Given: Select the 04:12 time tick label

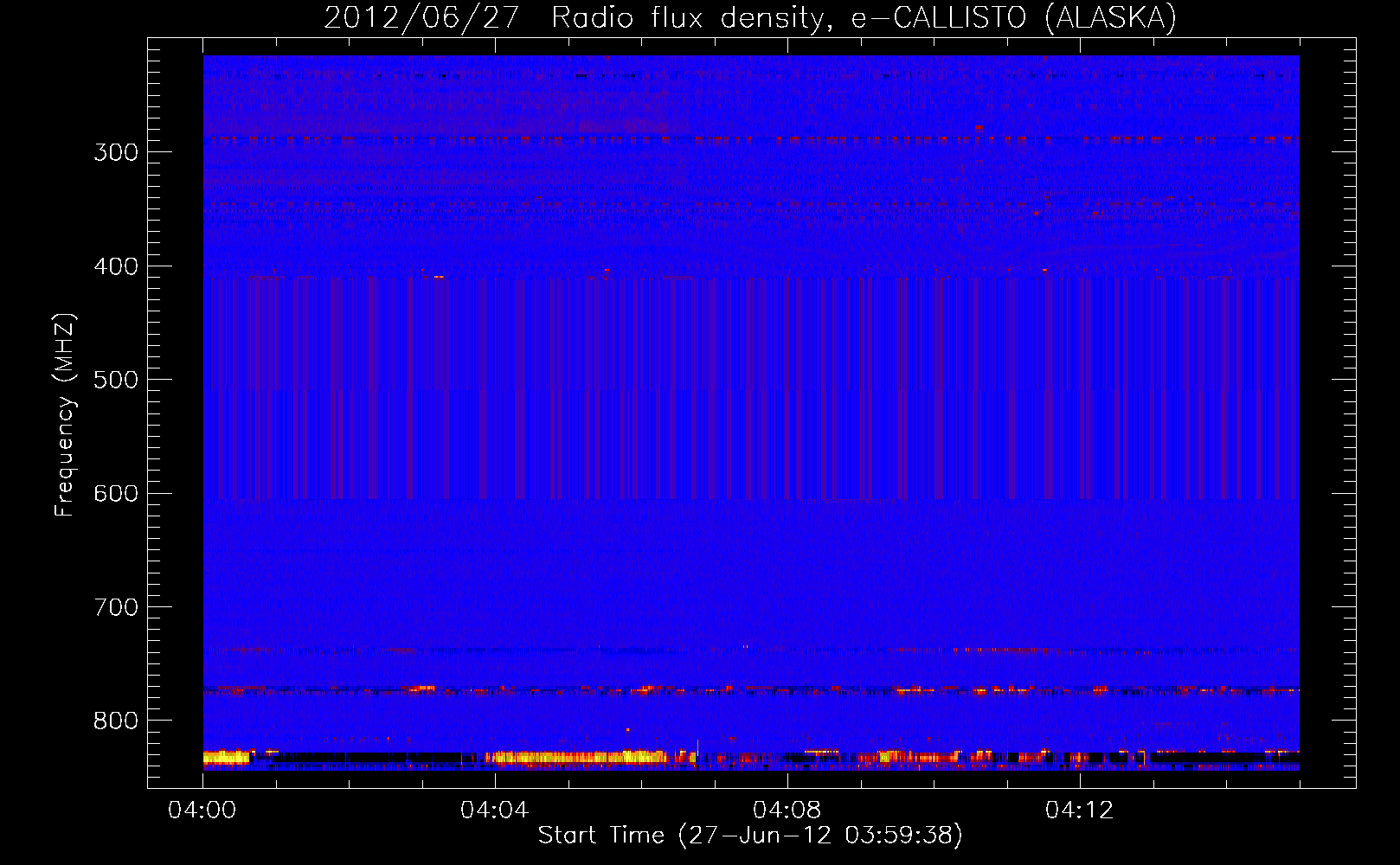Looking at the screenshot, I should tap(1079, 811).
